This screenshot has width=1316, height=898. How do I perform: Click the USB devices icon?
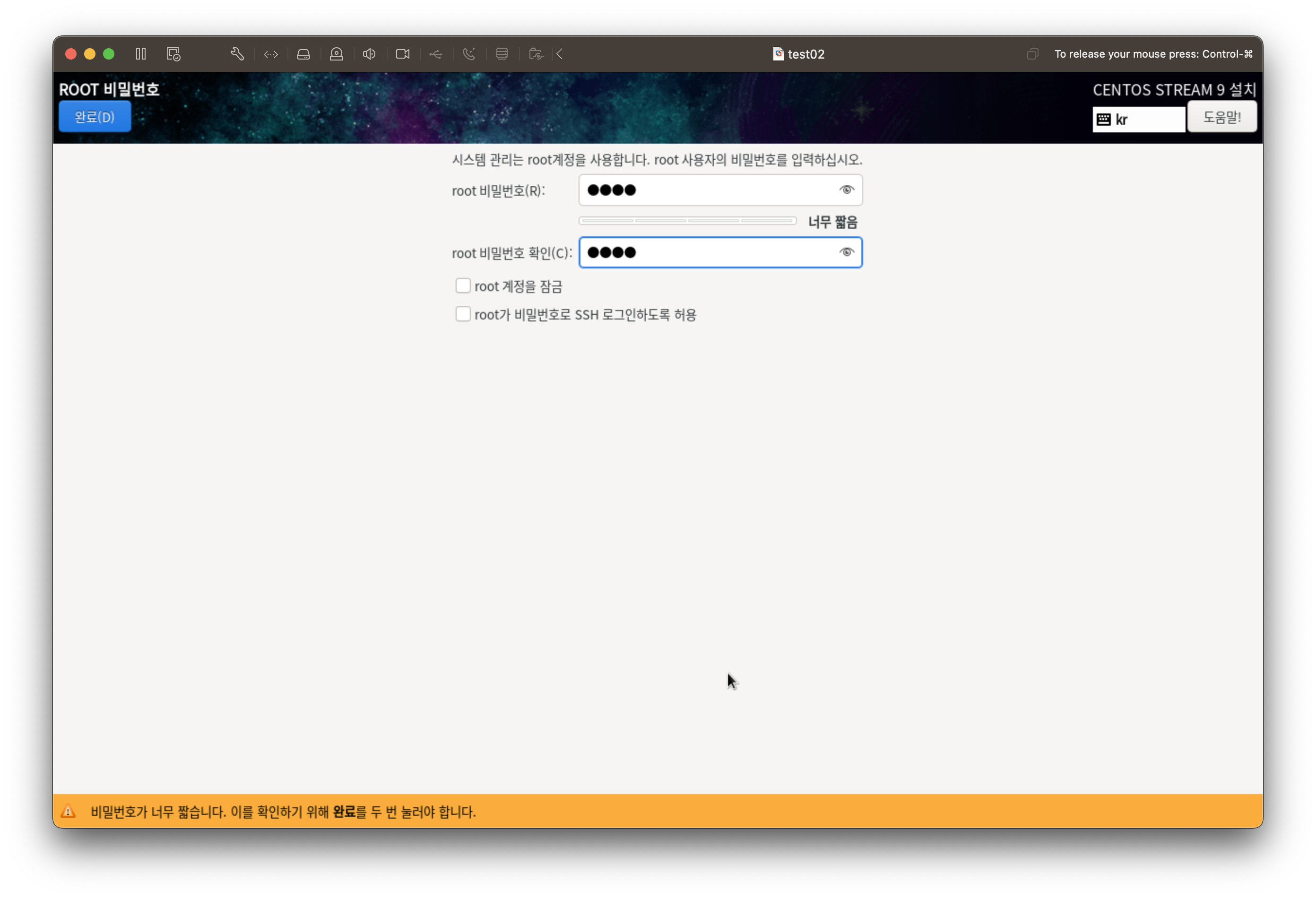(x=435, y=54)
